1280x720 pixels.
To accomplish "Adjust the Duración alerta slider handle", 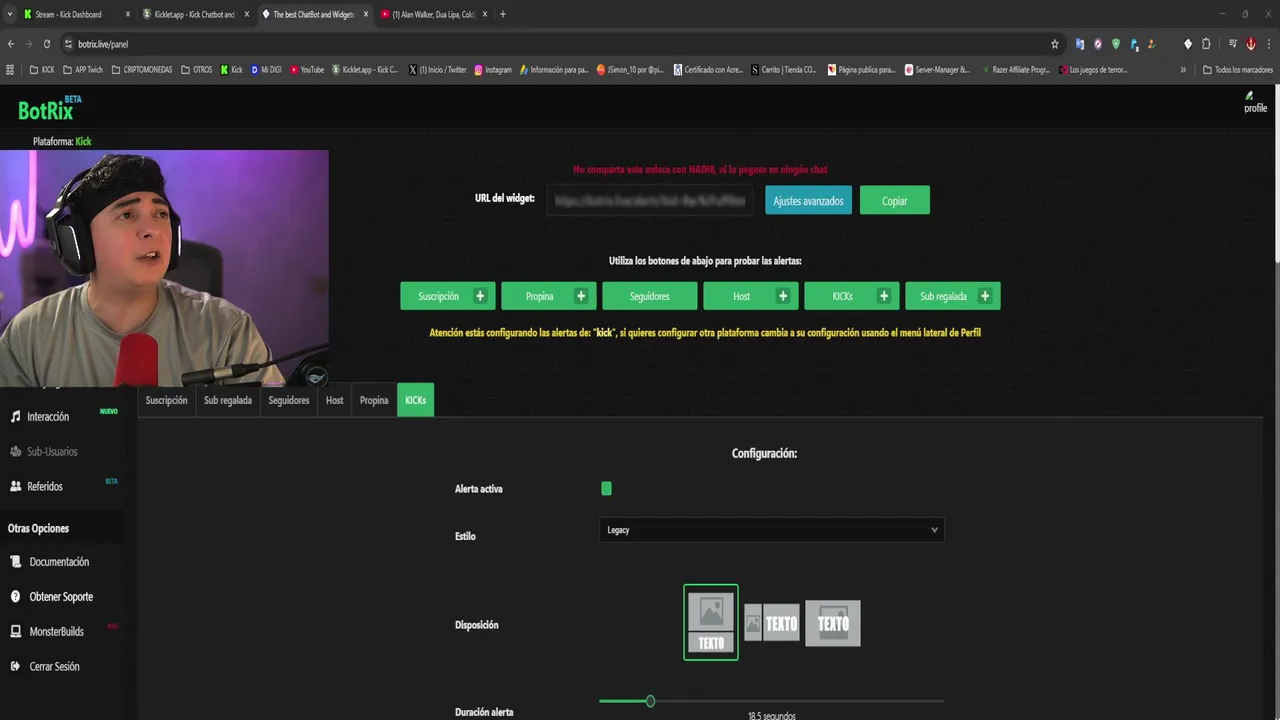I will [650, 701].
